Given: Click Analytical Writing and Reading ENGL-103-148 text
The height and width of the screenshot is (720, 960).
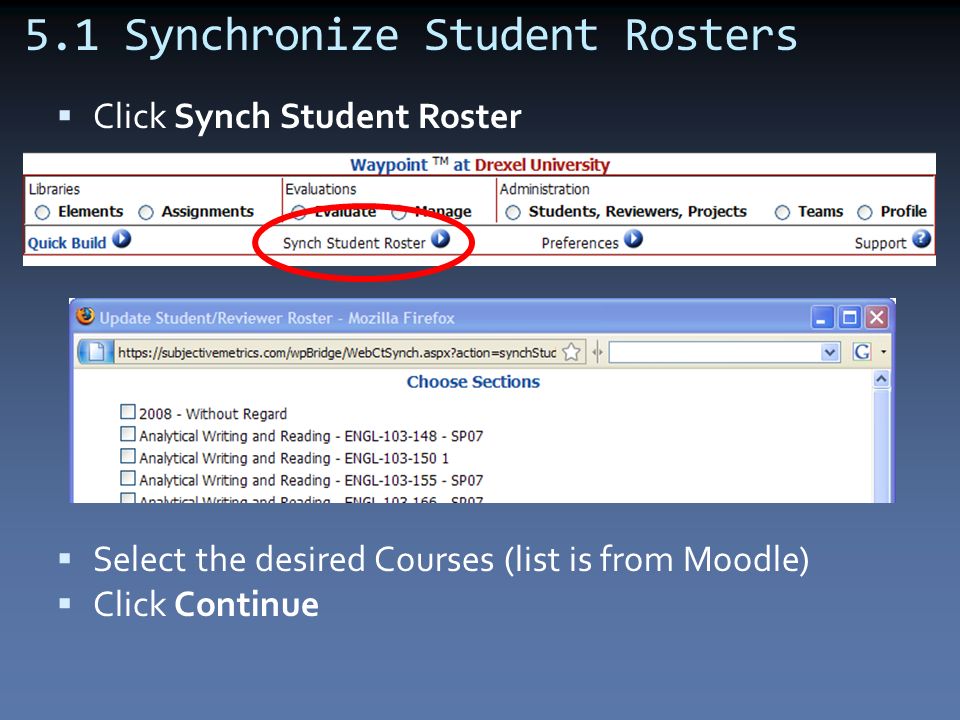Looking at the screenshot, I should pyautogui.click(x=311, y=436).
